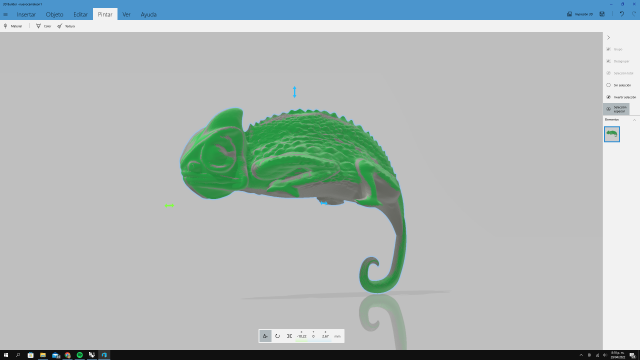Viewport: 640px width, 360px height.
Task: Click the blue vertical move arrow handle
Action: [x=294, y=92]
